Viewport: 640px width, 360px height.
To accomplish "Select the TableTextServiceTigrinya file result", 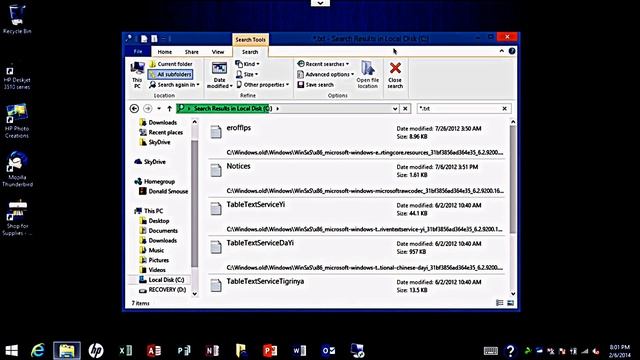I will [356, 287].
